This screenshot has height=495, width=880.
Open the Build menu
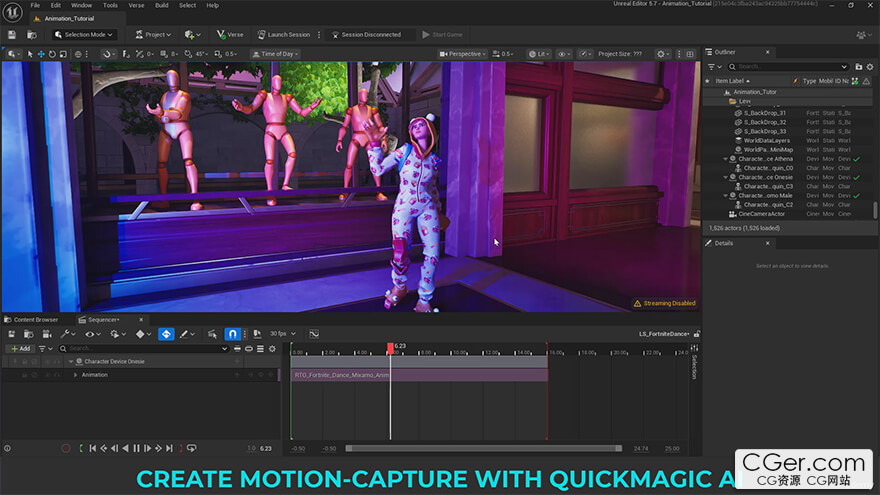[160, 5]
